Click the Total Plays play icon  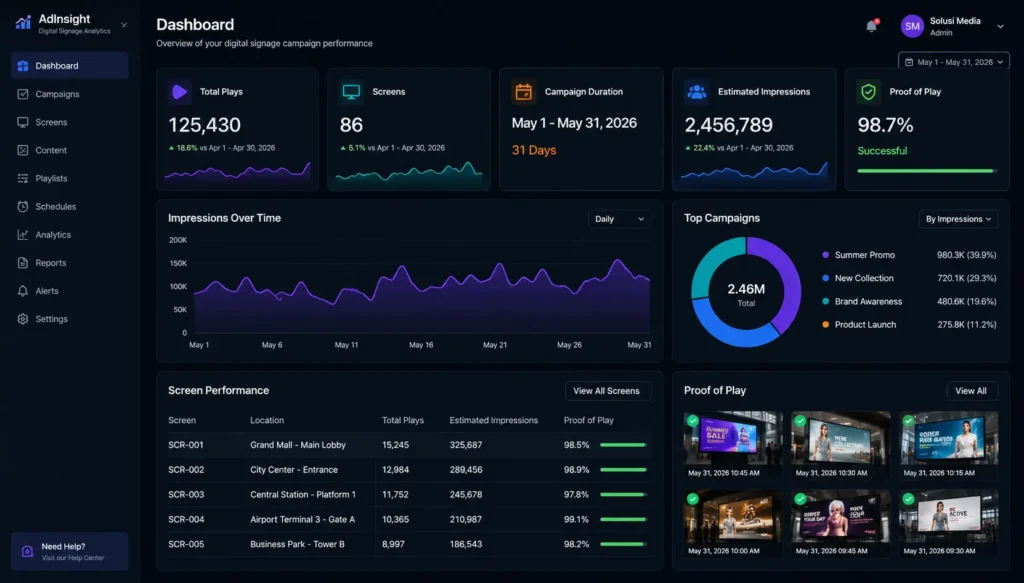(180, 92)
